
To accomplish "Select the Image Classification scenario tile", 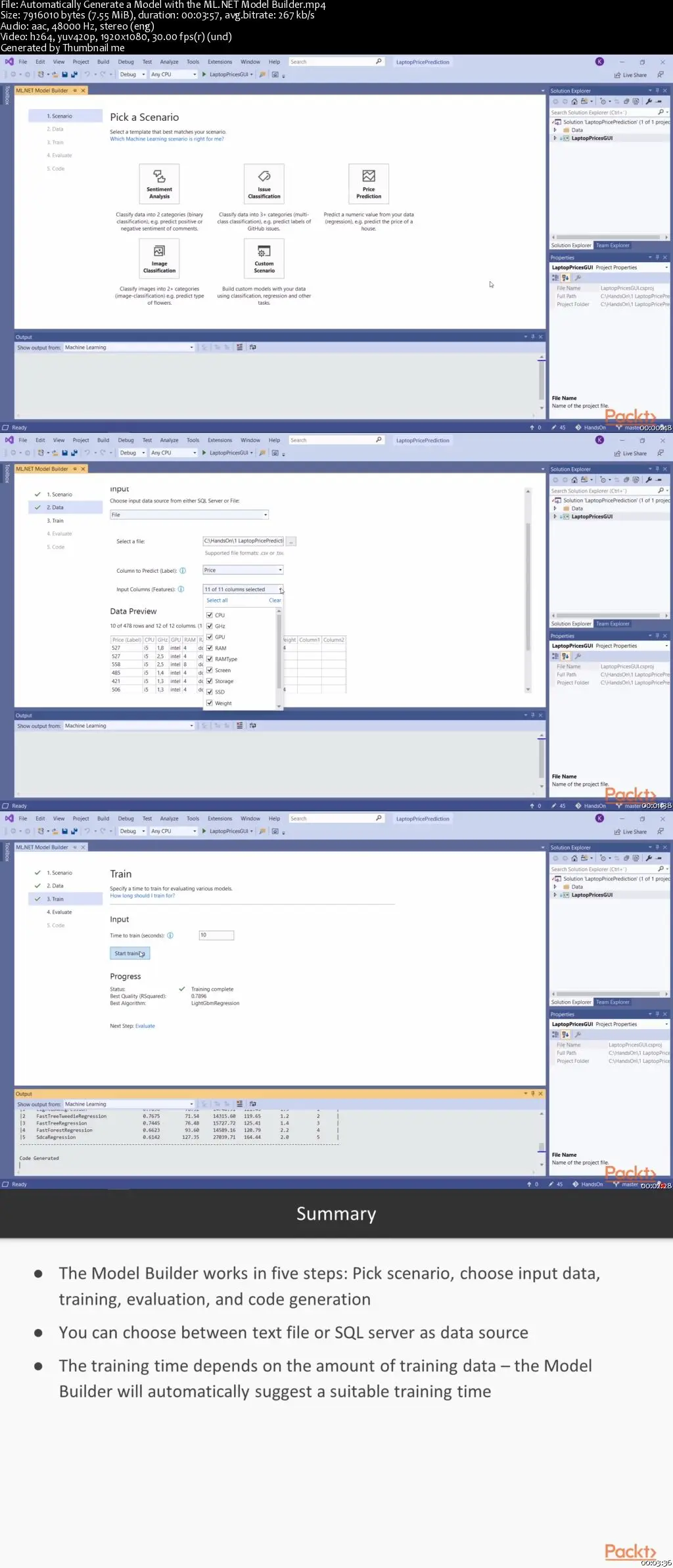I will [x=159, y=258].
